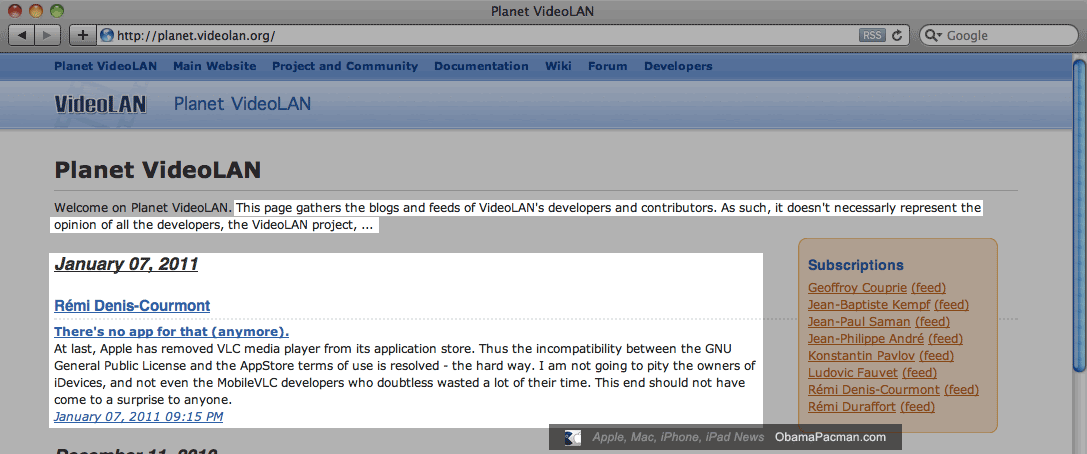Zoom the window with the green button

56,10
